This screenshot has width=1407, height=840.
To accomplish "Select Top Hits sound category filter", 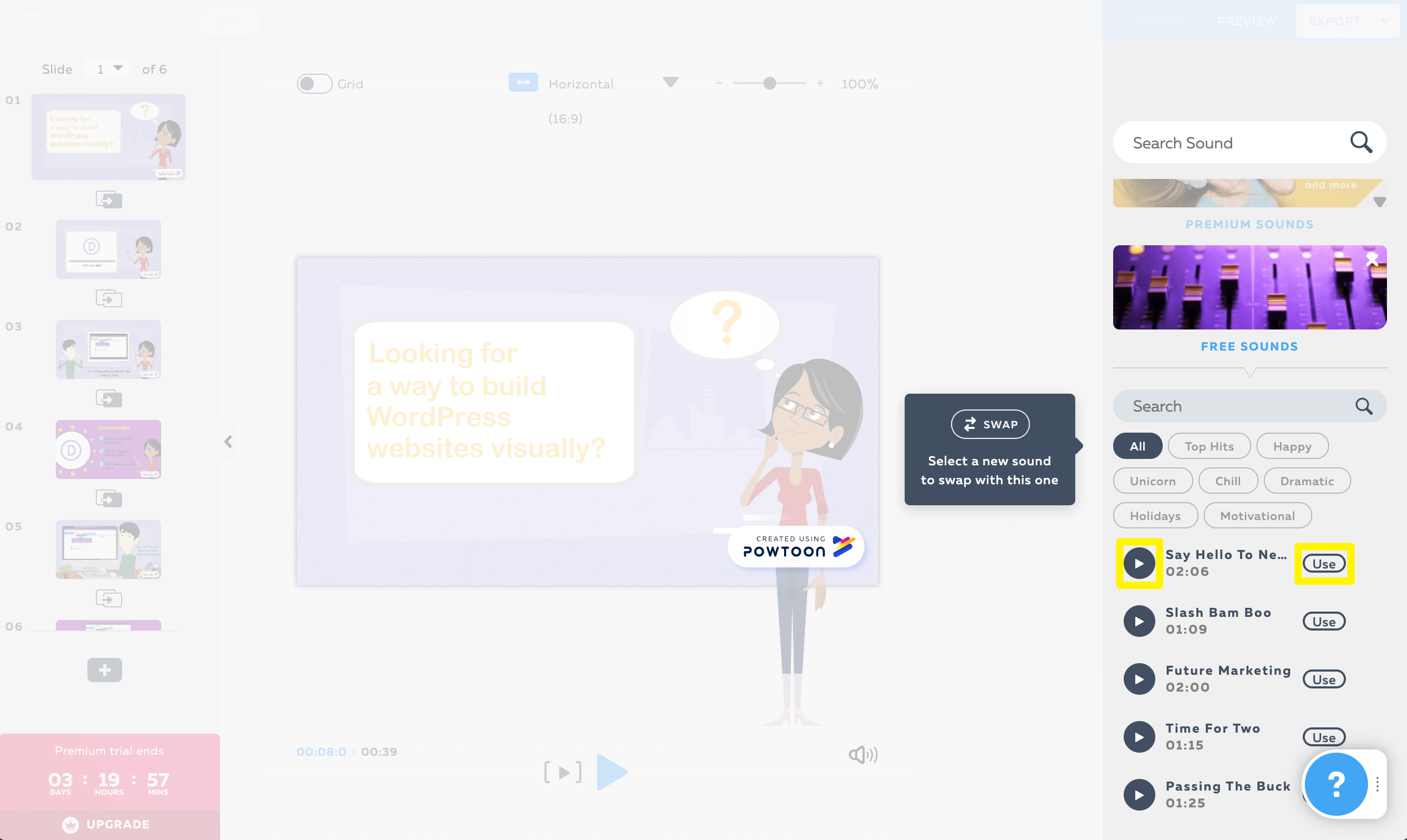I will click(x=1209, y=446).
